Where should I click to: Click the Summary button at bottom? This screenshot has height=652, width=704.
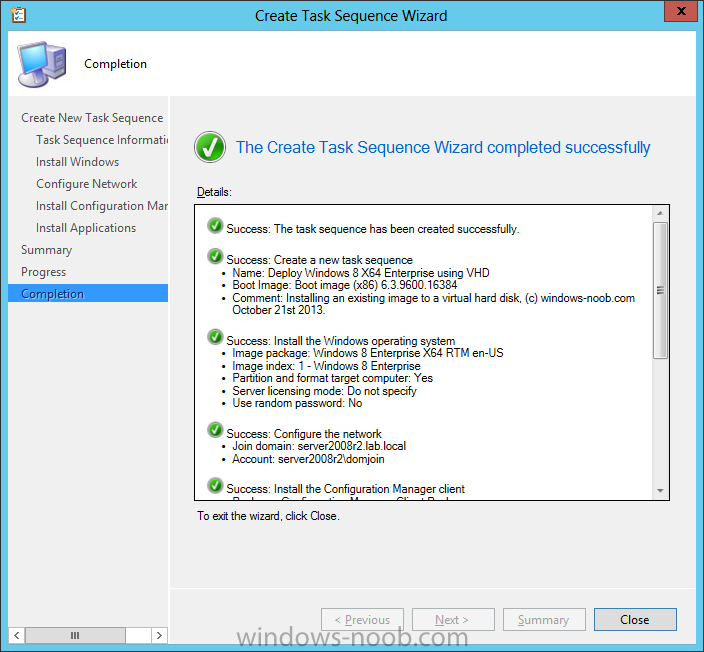click(544, 620)
